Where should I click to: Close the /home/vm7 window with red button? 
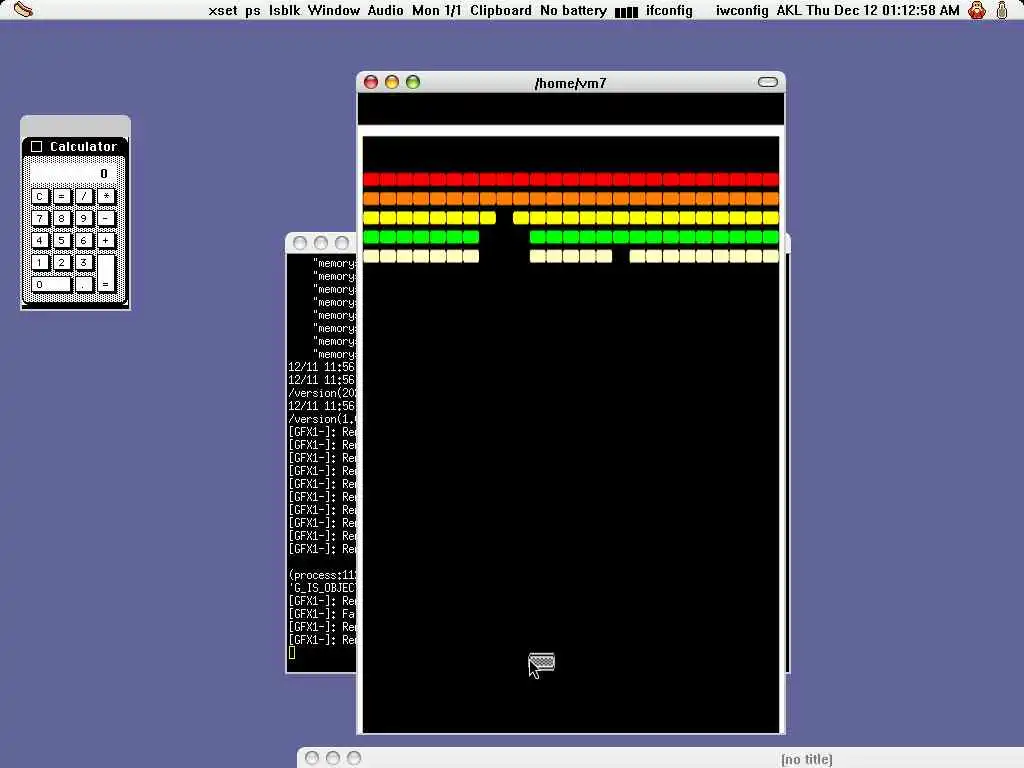pos(371,82)
